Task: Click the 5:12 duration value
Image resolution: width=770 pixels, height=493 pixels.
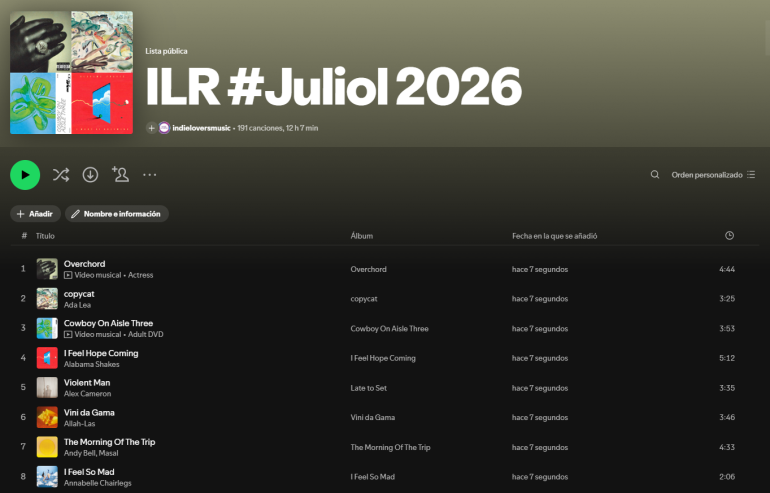Action: (x=727, y=358)
